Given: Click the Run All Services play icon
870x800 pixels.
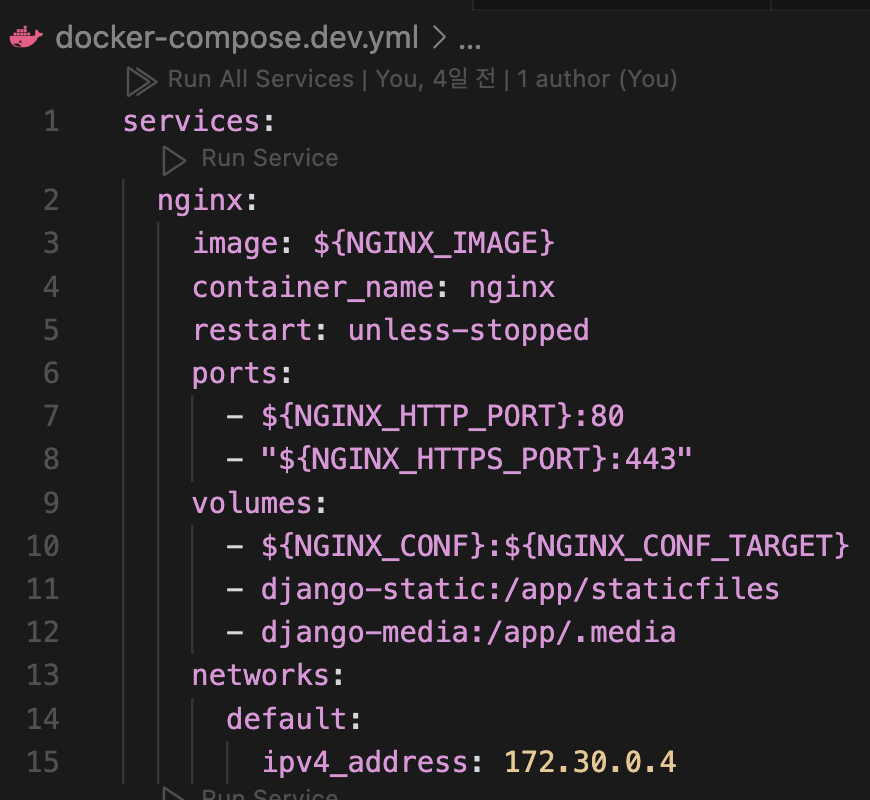Looking at the screenshot, I should tap(141, 82).
